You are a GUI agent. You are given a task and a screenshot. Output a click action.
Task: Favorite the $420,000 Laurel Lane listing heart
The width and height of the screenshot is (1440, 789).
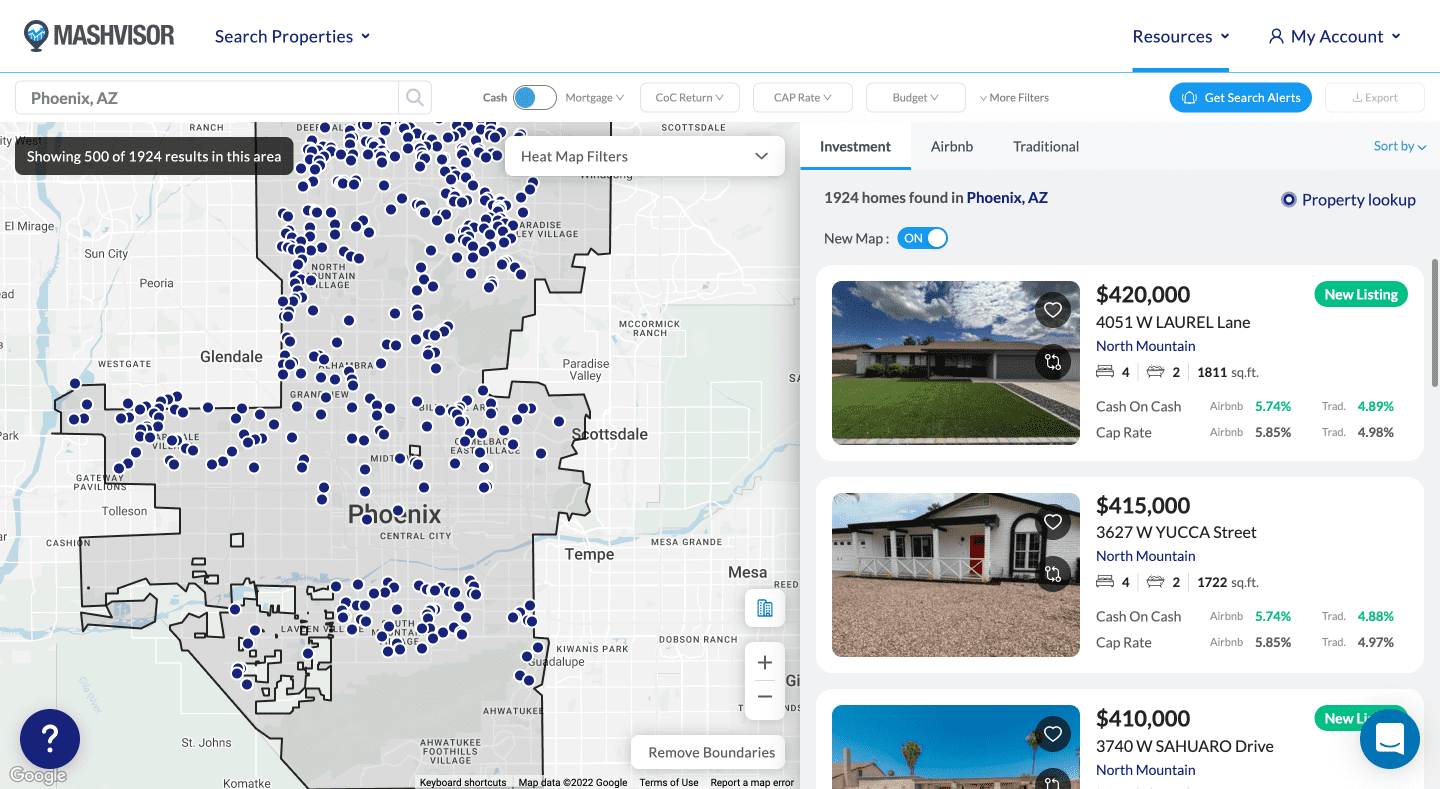(1053, 309)
